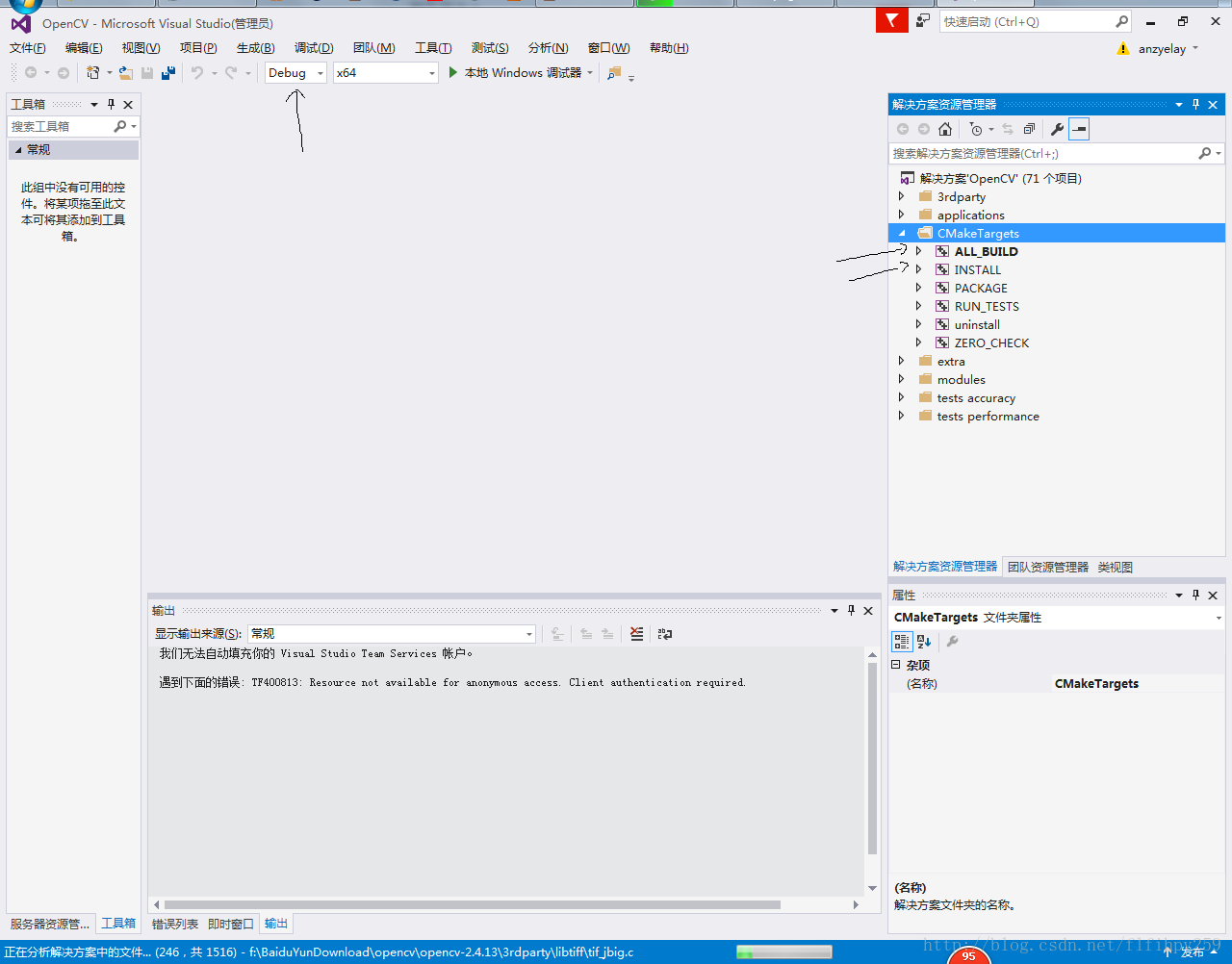Collapse the 杂项 category in Properties

point(896,665)
